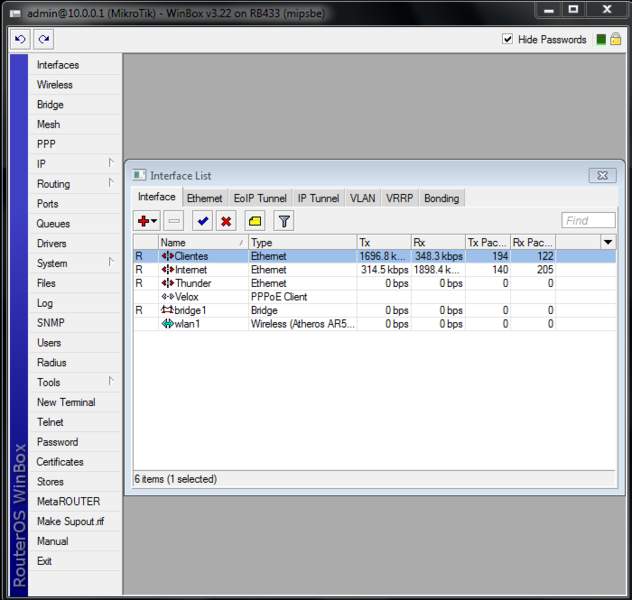The image size is (632, 600).
Task: Click the green connection status square
Action: point(601,39)
